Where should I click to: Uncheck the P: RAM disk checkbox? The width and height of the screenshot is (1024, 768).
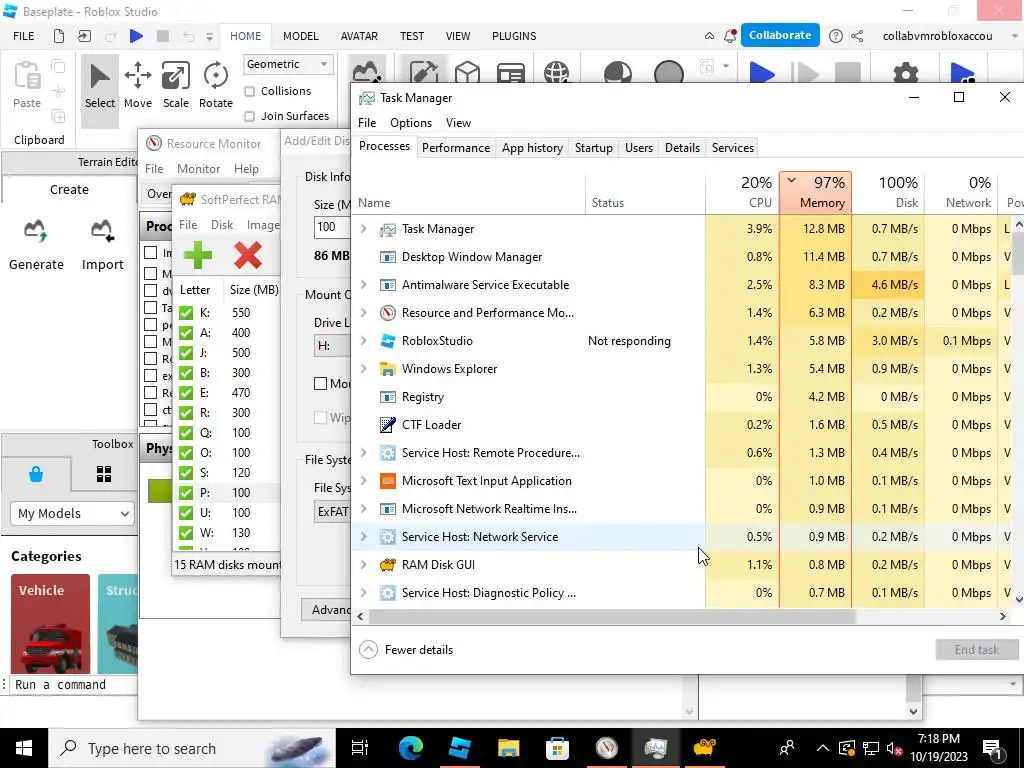click(186, 493)
